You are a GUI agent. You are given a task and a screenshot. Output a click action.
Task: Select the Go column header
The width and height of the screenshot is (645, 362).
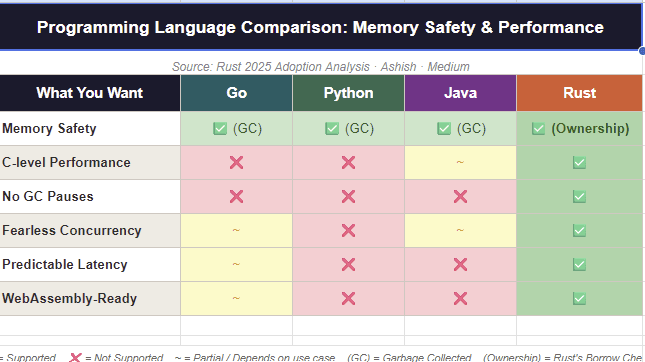pos(237,93)
